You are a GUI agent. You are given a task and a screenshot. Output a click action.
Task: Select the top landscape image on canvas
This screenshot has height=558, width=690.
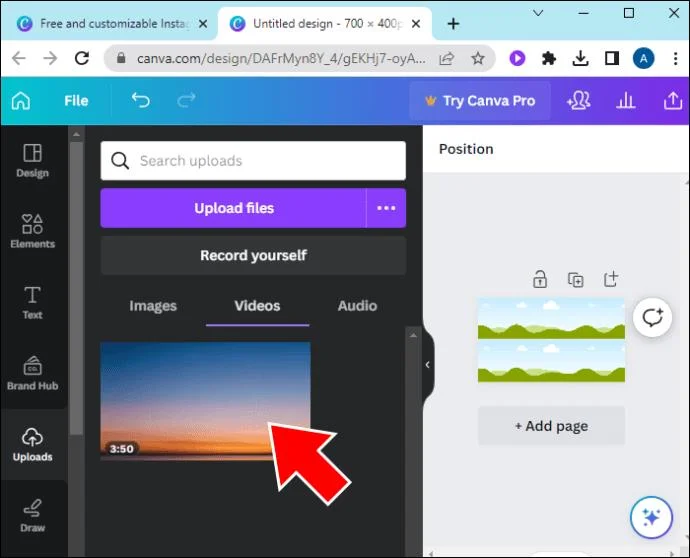tap(551, 318)
